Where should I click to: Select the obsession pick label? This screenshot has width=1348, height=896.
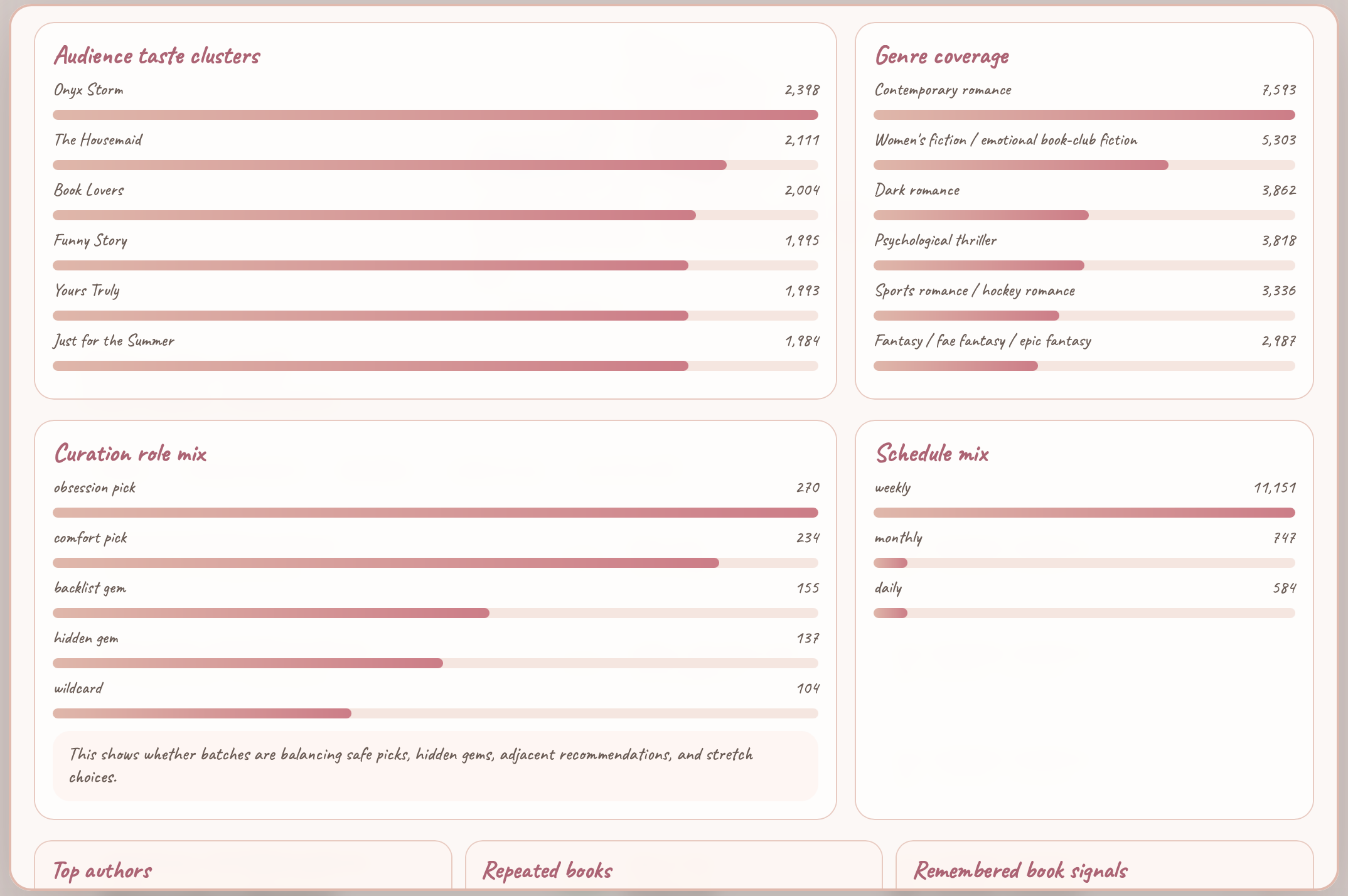(95, 488)
